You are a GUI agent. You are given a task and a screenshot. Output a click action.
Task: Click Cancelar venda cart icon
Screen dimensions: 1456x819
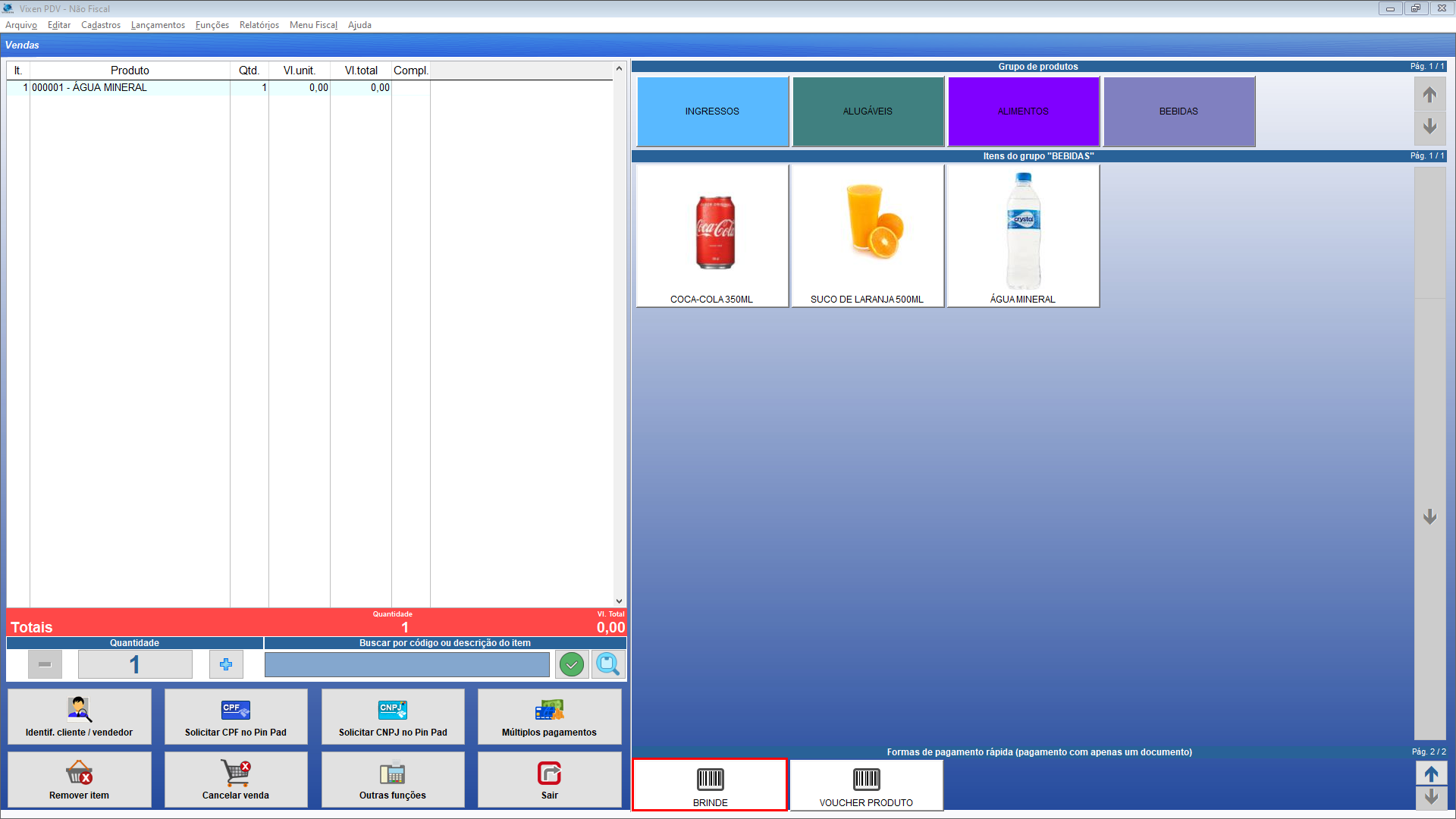[236, 780]
